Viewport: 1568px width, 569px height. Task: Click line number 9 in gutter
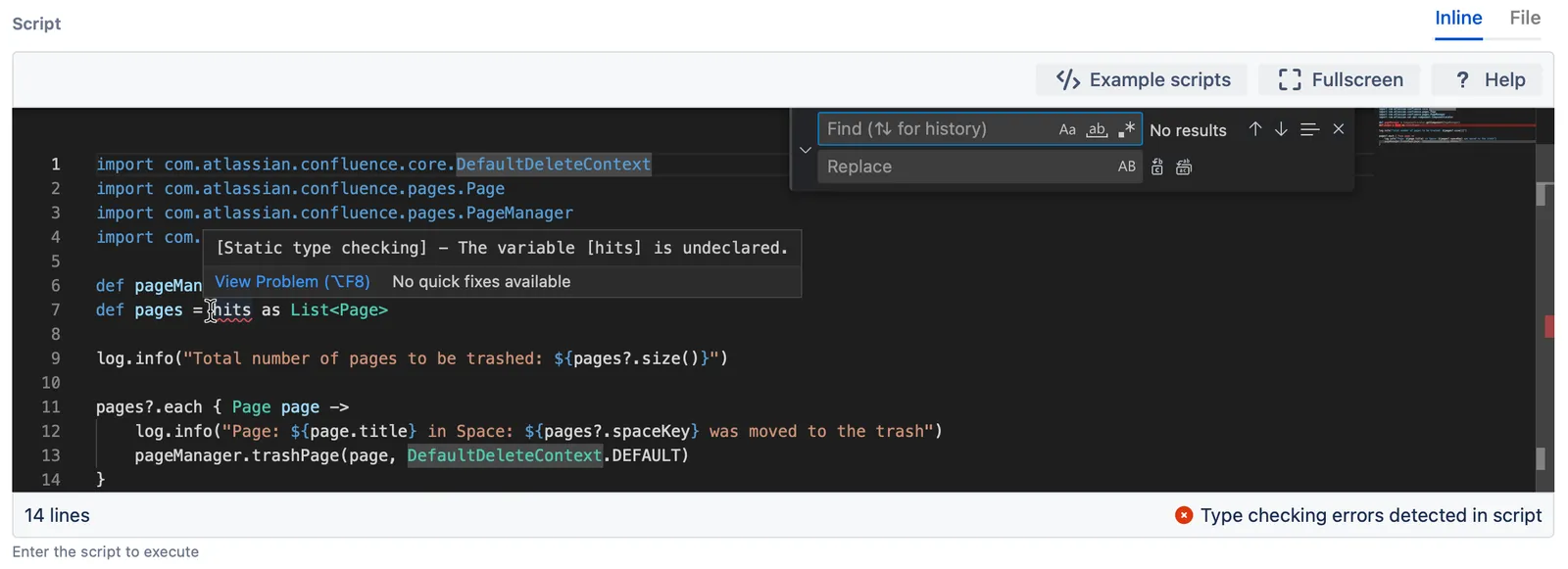pos(55,358)
